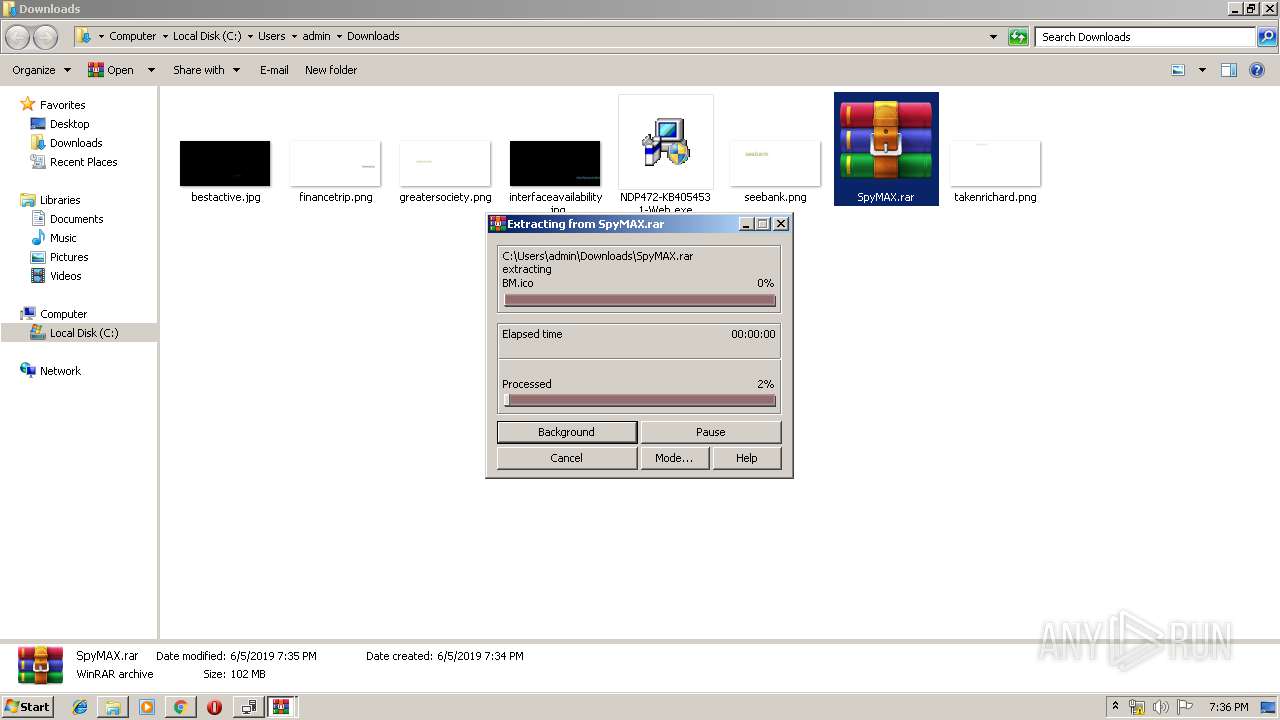Open Windows Explorer taskbar icon
1280x720 pixels.
click(x=113, y=707)
